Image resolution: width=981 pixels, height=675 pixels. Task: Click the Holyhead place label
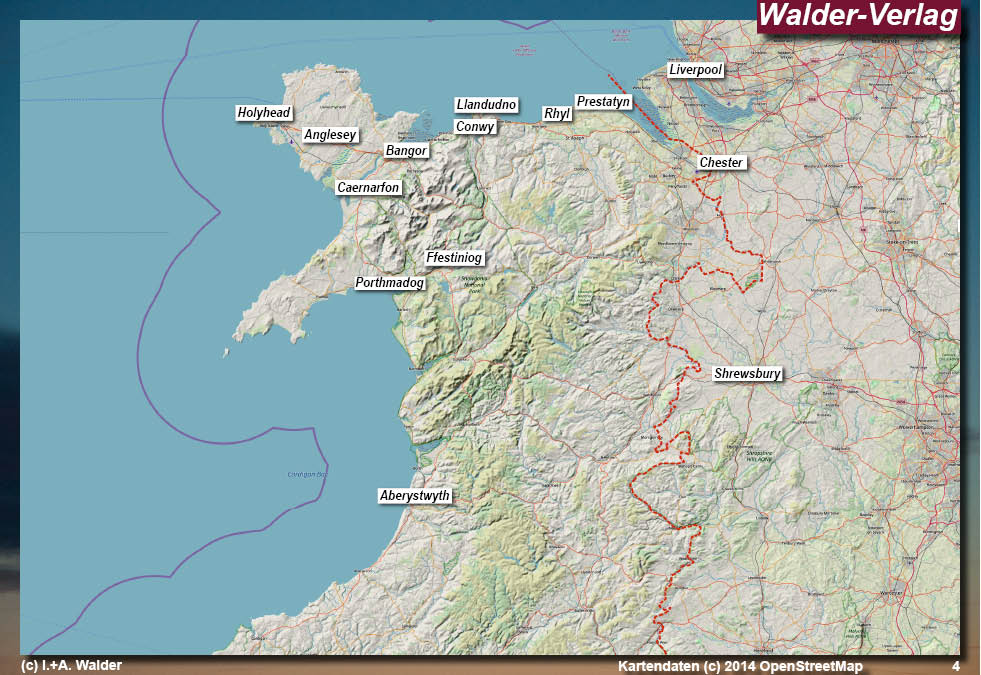(264, 113)
